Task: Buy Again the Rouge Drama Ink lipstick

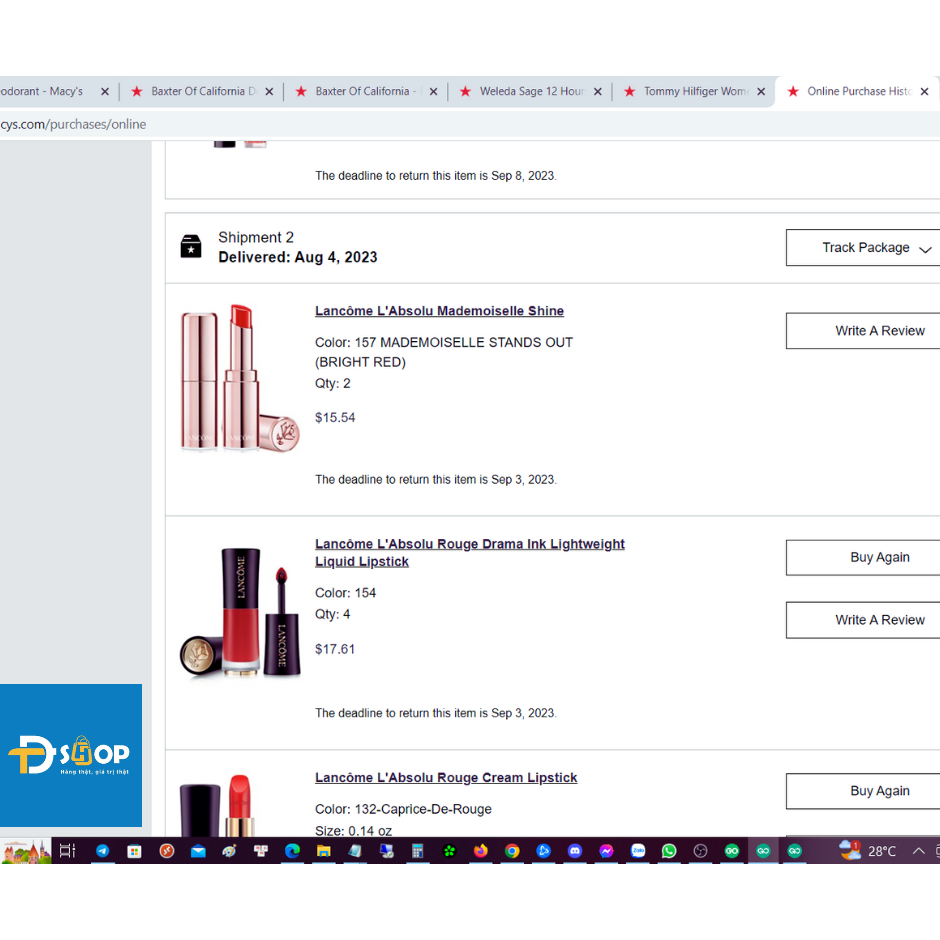Action: [863, 558]
